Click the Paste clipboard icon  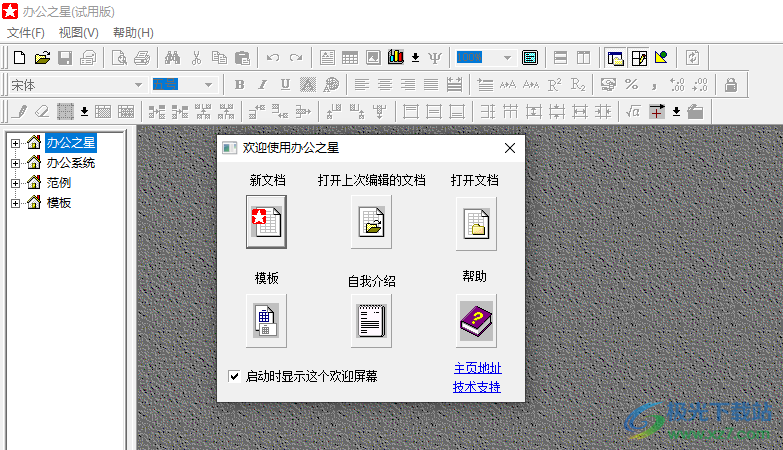click(x=242, y=58)
